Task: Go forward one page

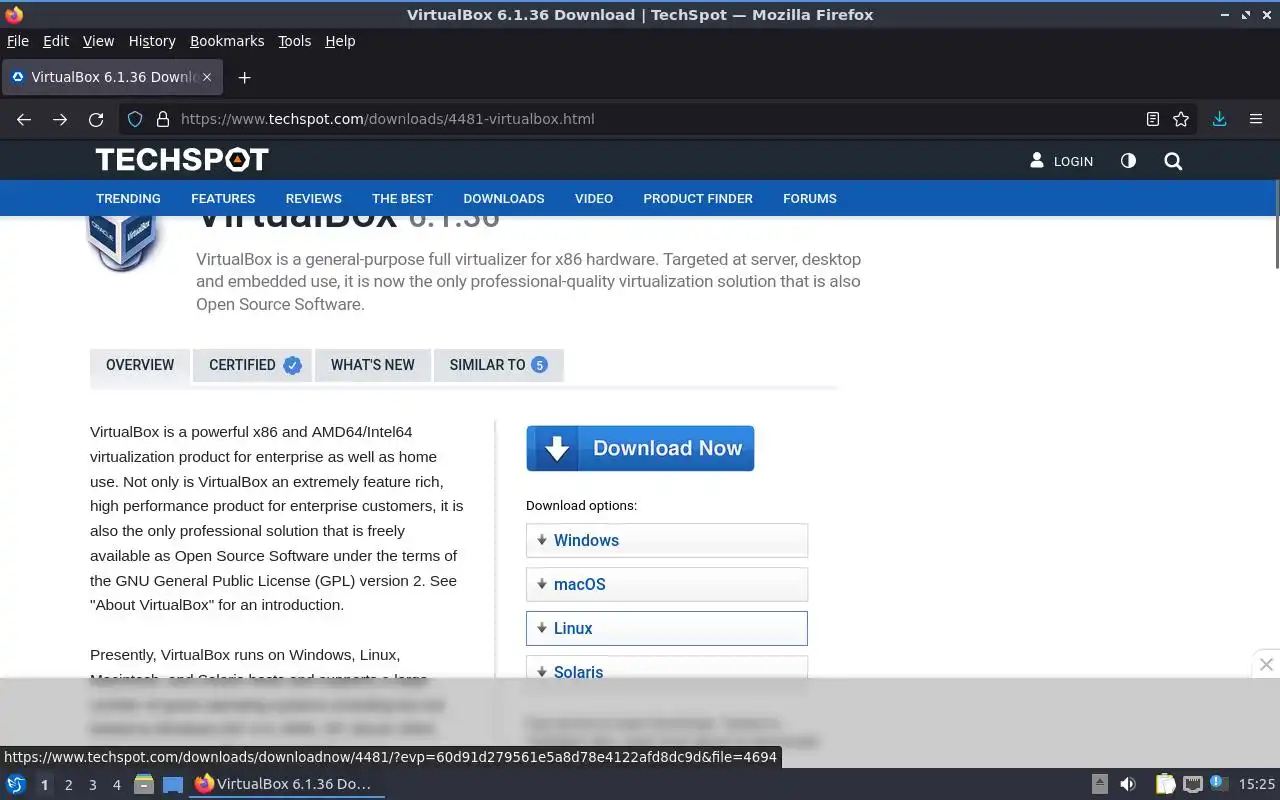Action: click(x=60, y=119)
